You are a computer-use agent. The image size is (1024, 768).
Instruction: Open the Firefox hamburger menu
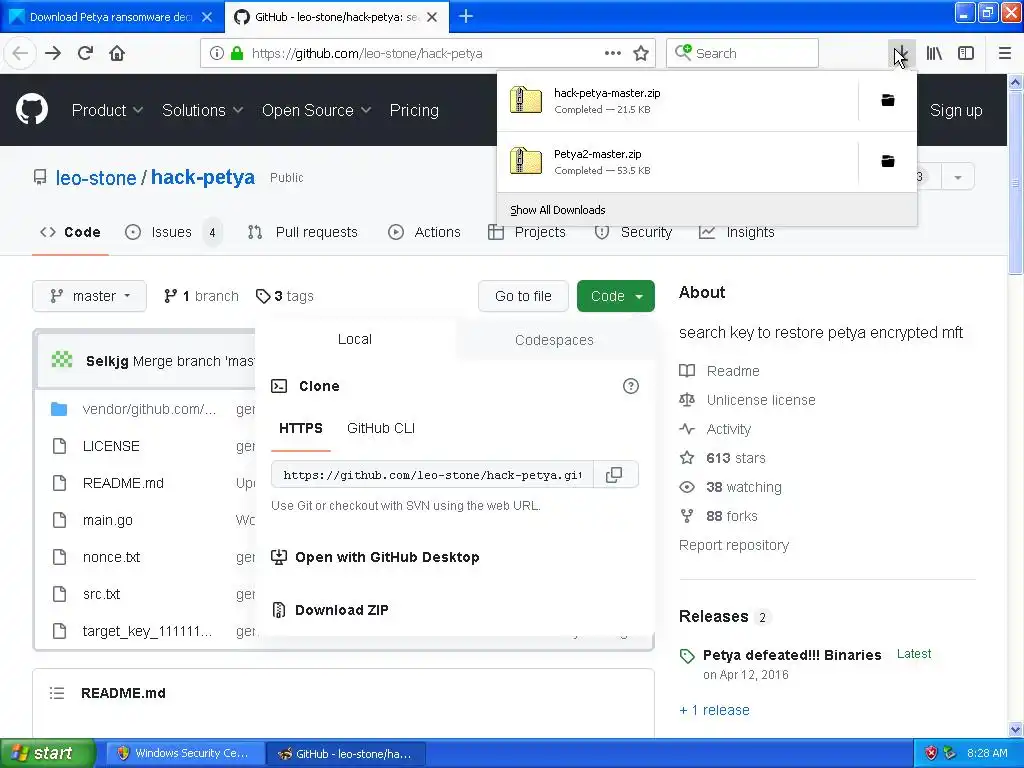pyautogui.click(x=1005, y=53)
